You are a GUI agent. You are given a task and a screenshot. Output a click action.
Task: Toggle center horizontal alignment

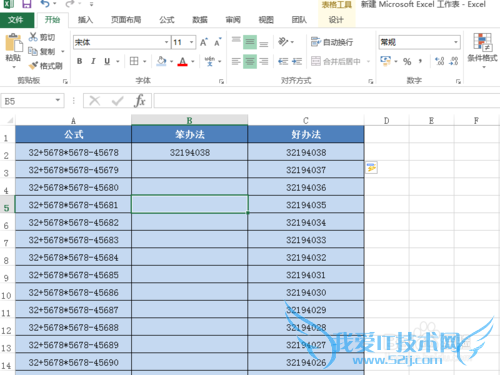click(250, 61)
